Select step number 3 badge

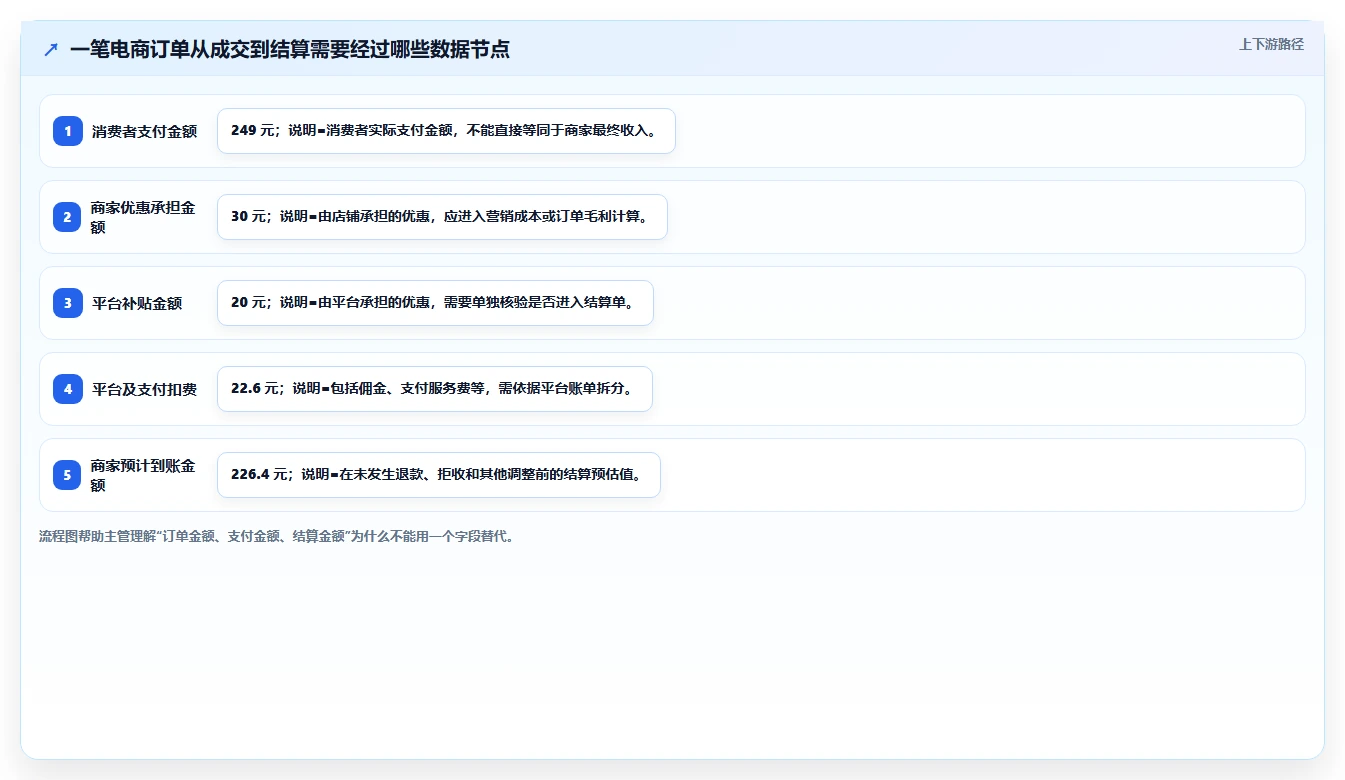tap(68, 303)
